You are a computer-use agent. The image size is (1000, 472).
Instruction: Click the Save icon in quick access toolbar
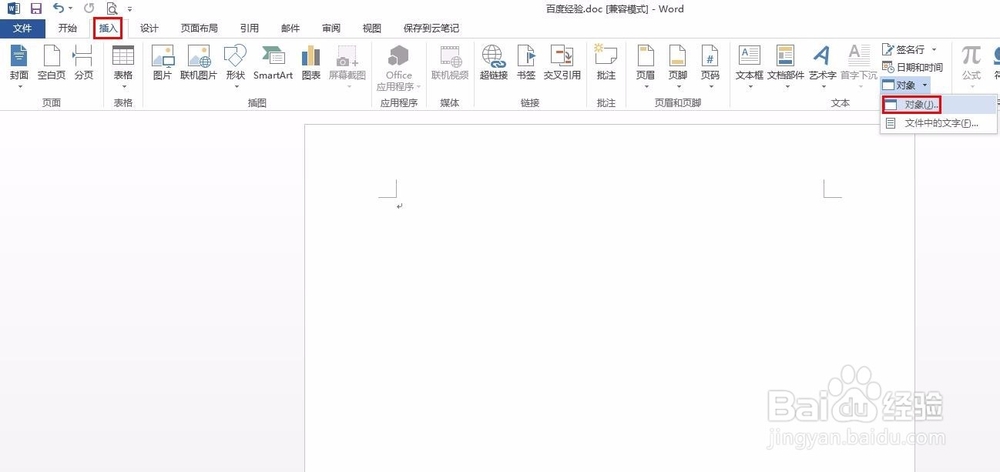pyautogui.click(x=36, y=8)
